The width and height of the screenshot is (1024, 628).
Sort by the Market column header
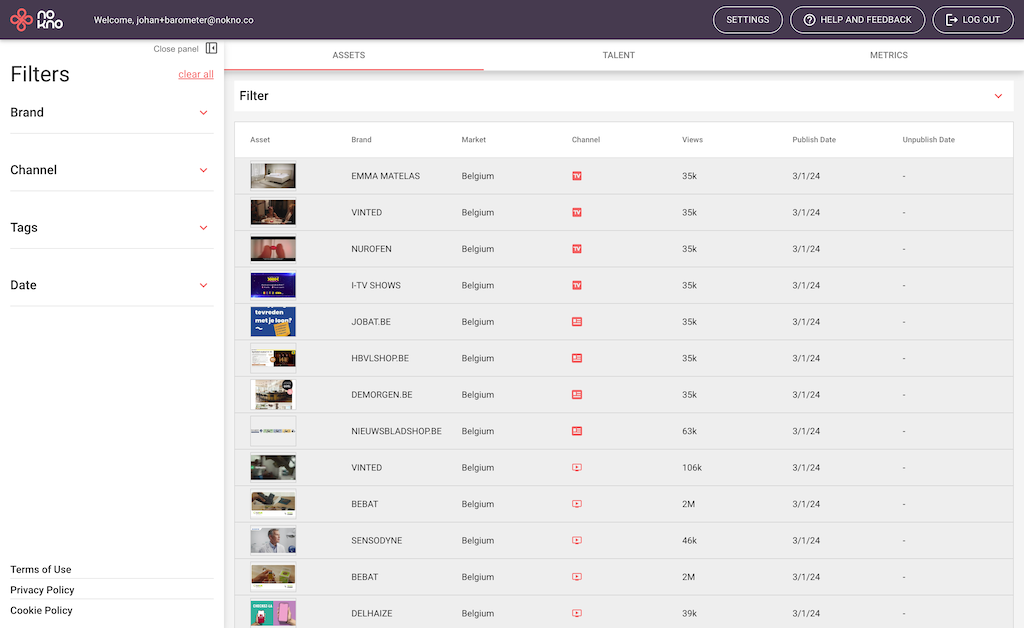(473, 140)
